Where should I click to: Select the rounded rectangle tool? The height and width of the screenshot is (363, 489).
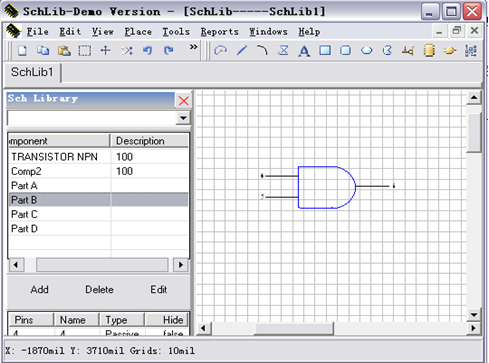point(345,51)
